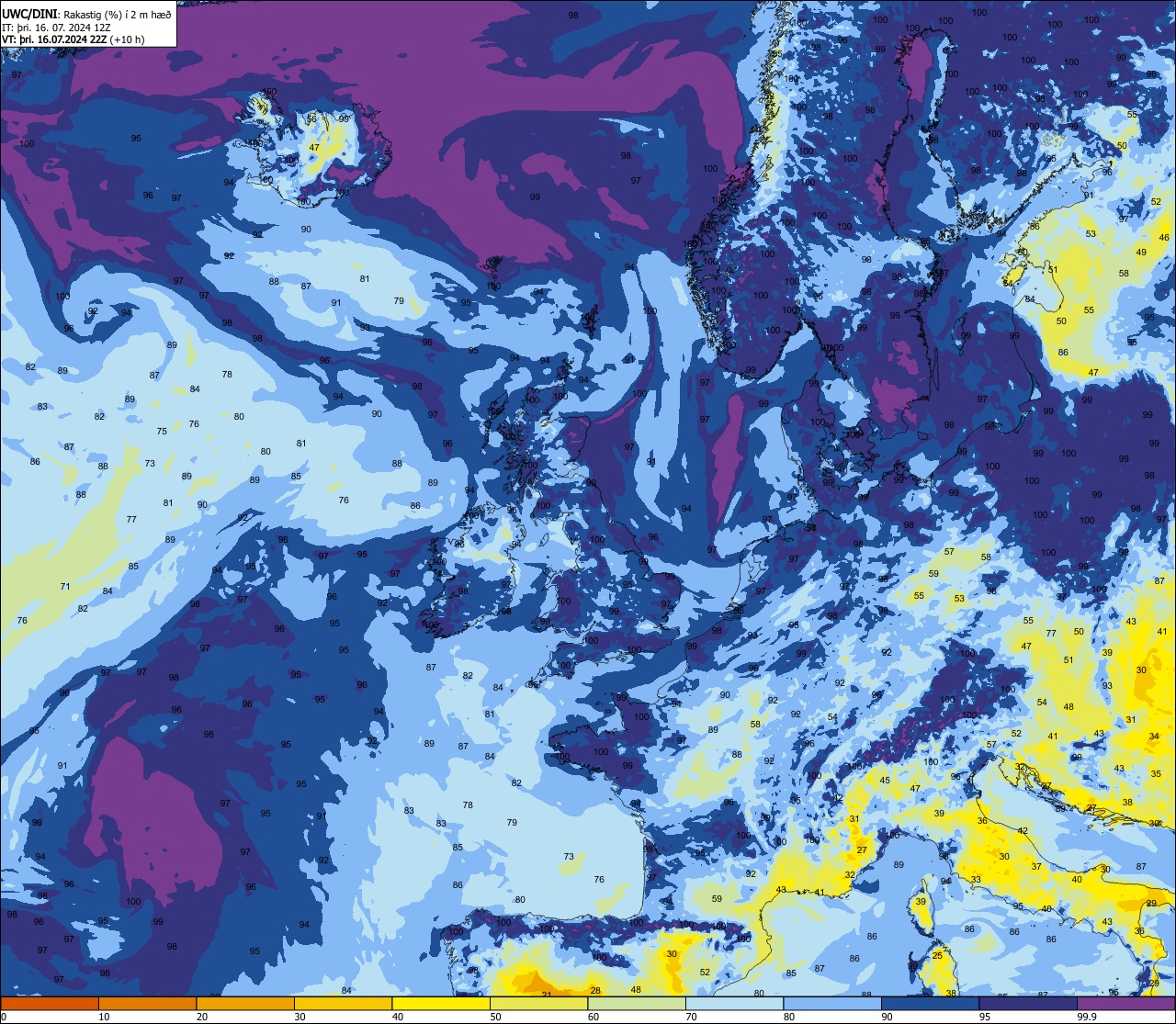Click the 'VT: þri. 16.07.2024 22Z (+10 h)' line

click(x=73, y=40)
